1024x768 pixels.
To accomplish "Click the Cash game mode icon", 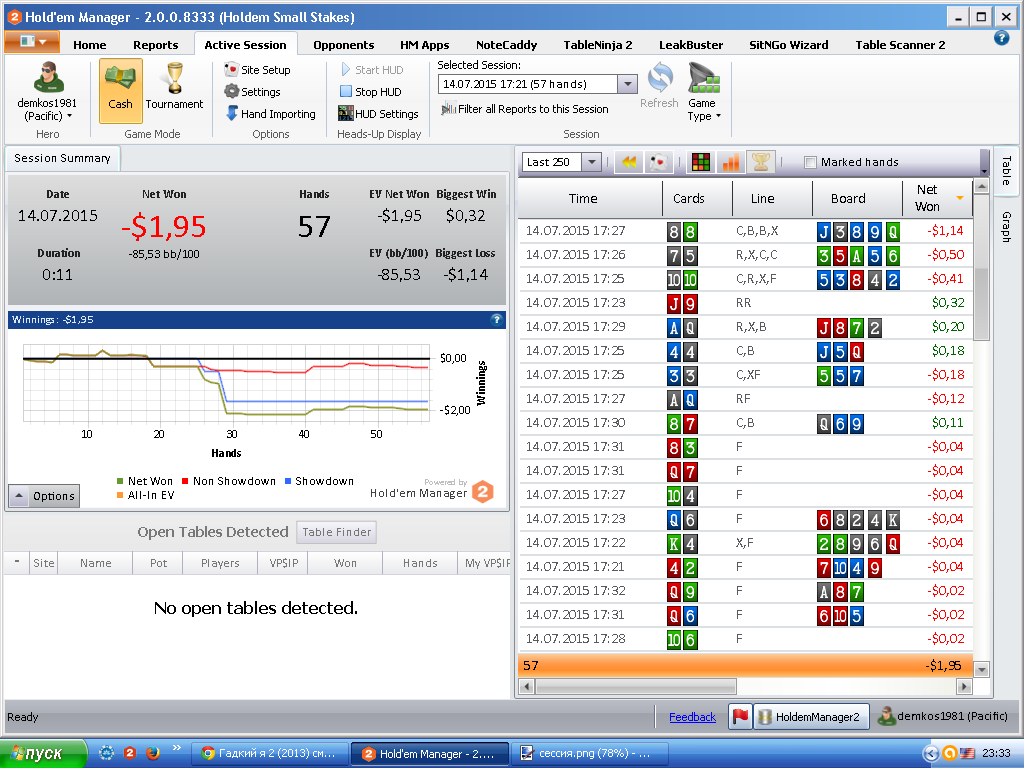I will pos(121,90).
